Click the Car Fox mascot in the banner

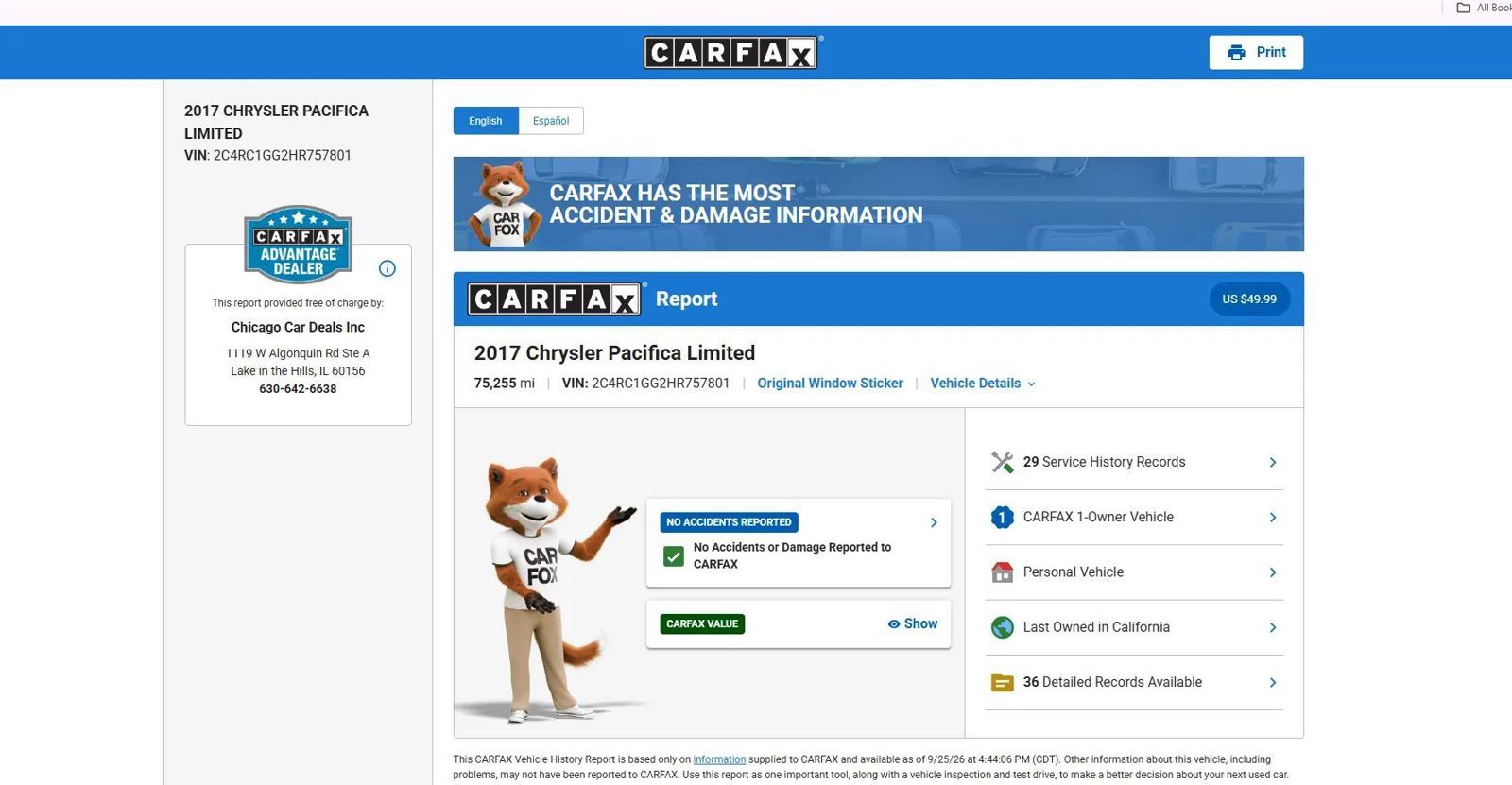pos(506,204)
